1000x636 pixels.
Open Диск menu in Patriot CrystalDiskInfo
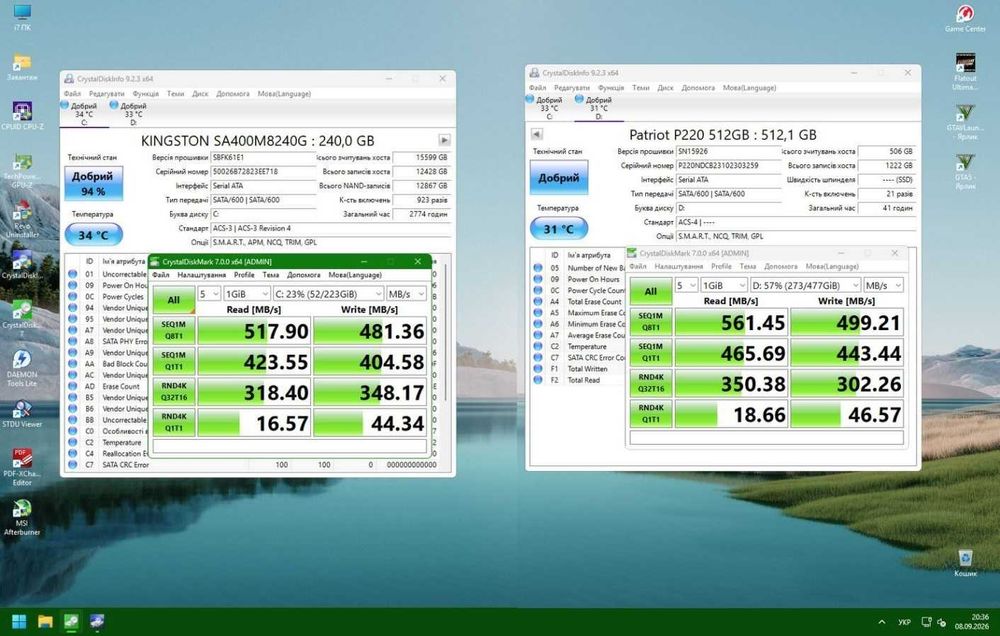[665, 88]
